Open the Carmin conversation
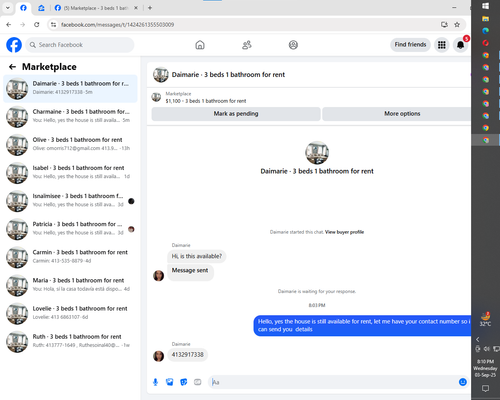Viewport: 500px width, 400px height. click(x=70, y=257)
